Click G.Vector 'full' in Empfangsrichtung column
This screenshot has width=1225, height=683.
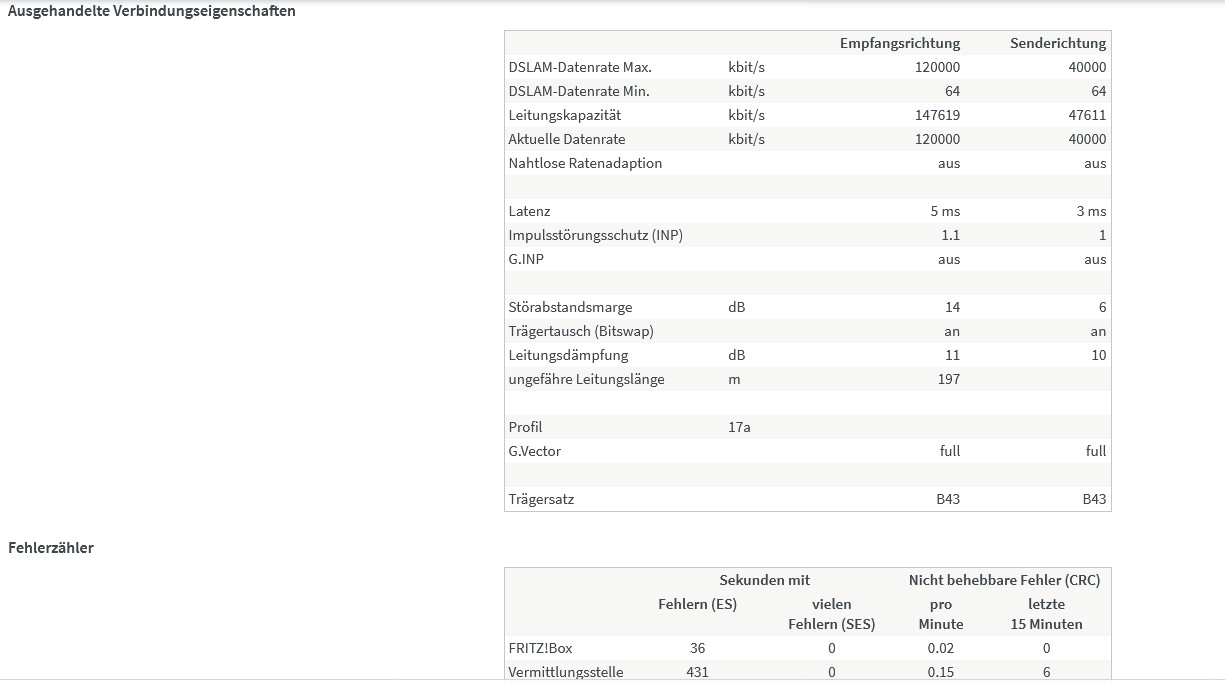(x=950, y=451)
